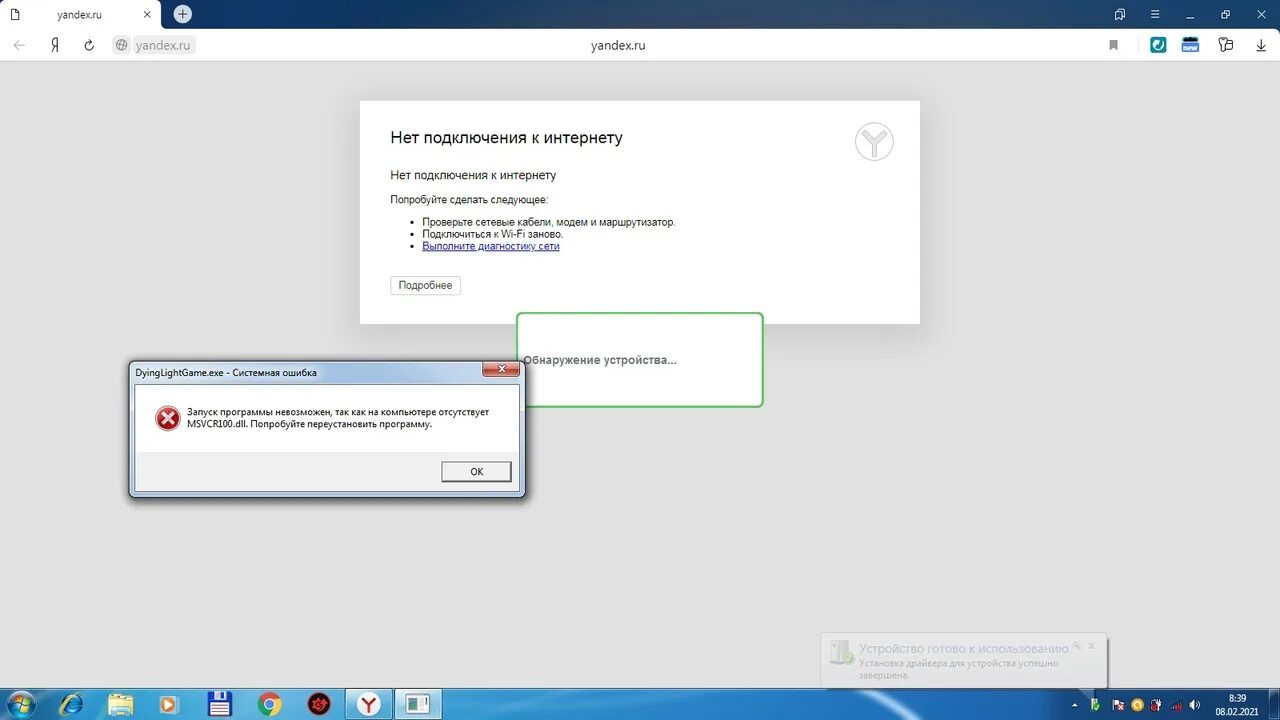The image size is (1280, 720).
Task: Click the red error icon in the dialog
Action: coord(167,418)
